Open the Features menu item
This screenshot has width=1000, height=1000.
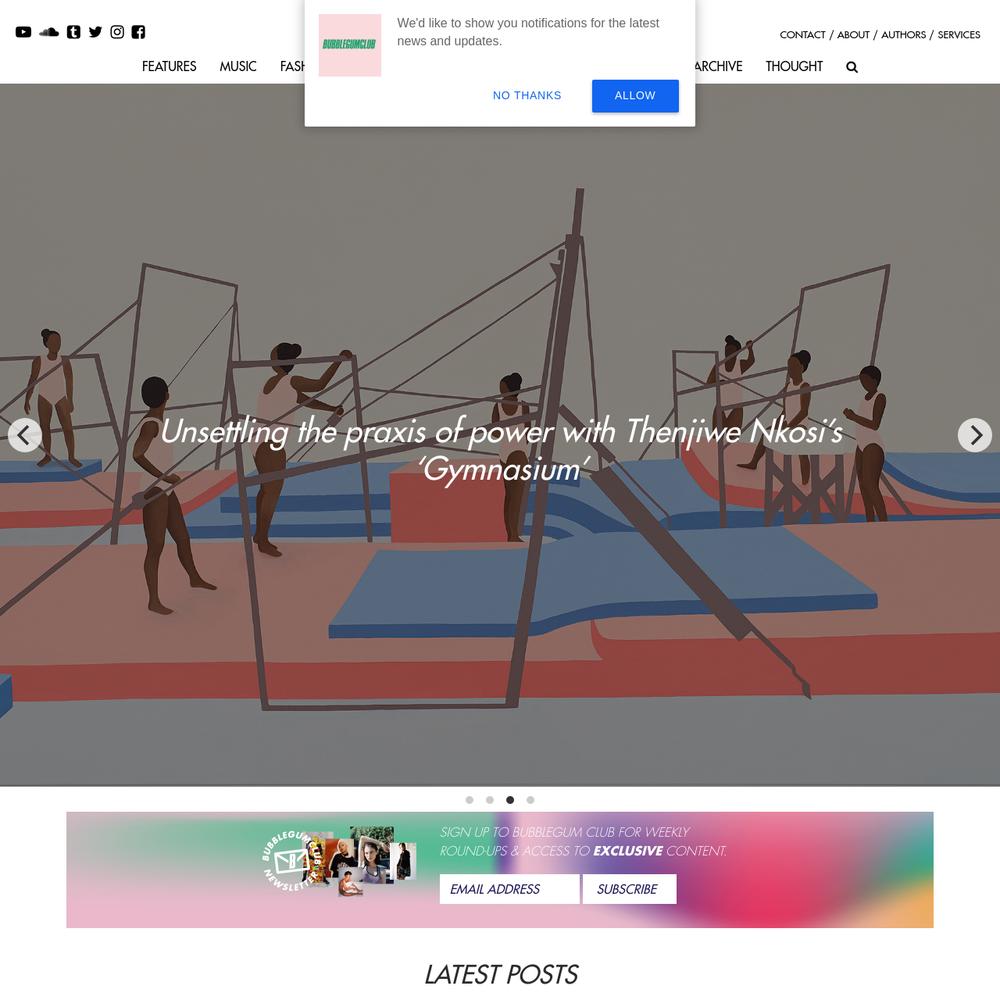tap(169, 66)
